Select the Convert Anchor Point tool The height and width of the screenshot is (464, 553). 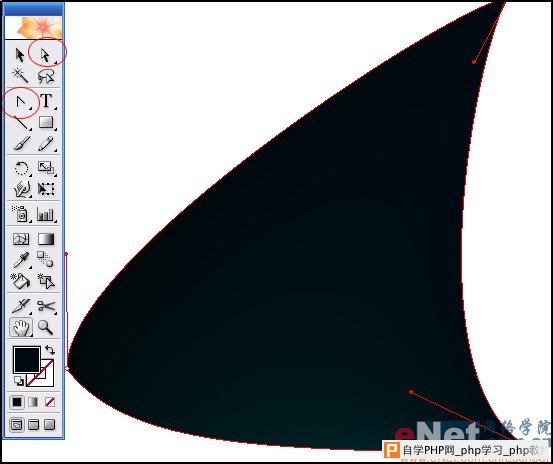tap(21, 103)
